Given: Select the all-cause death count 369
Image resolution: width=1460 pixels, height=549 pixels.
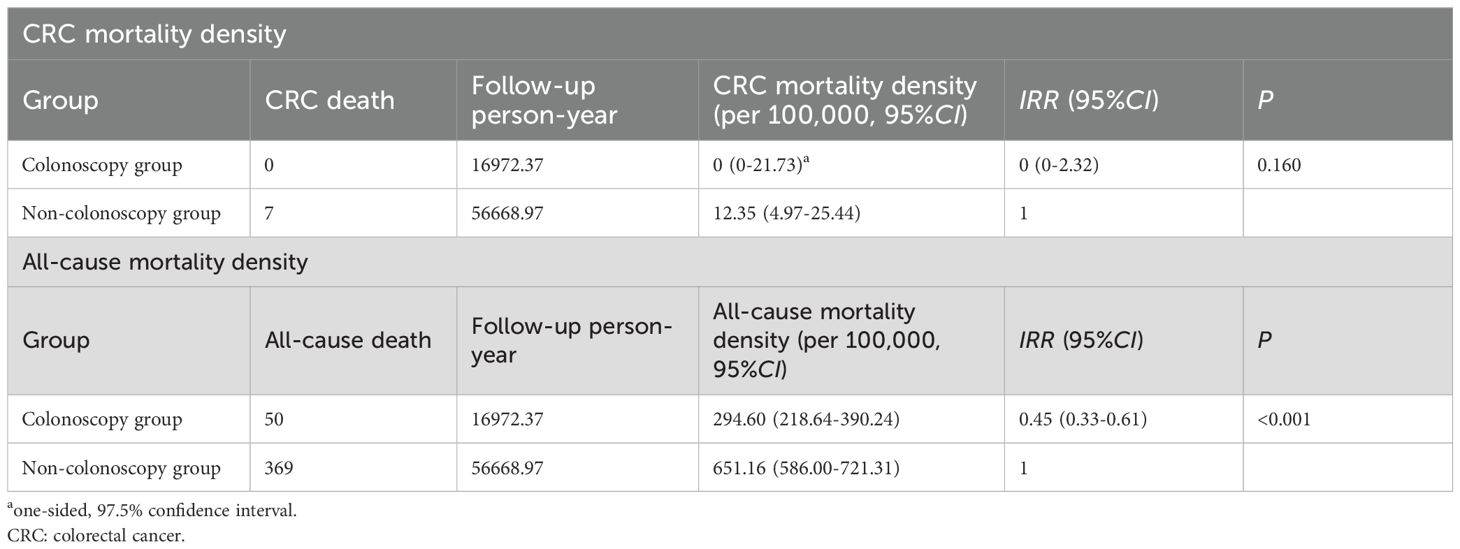Looking at the screenshot, I should pyautogui.click(x=279, y=468).
